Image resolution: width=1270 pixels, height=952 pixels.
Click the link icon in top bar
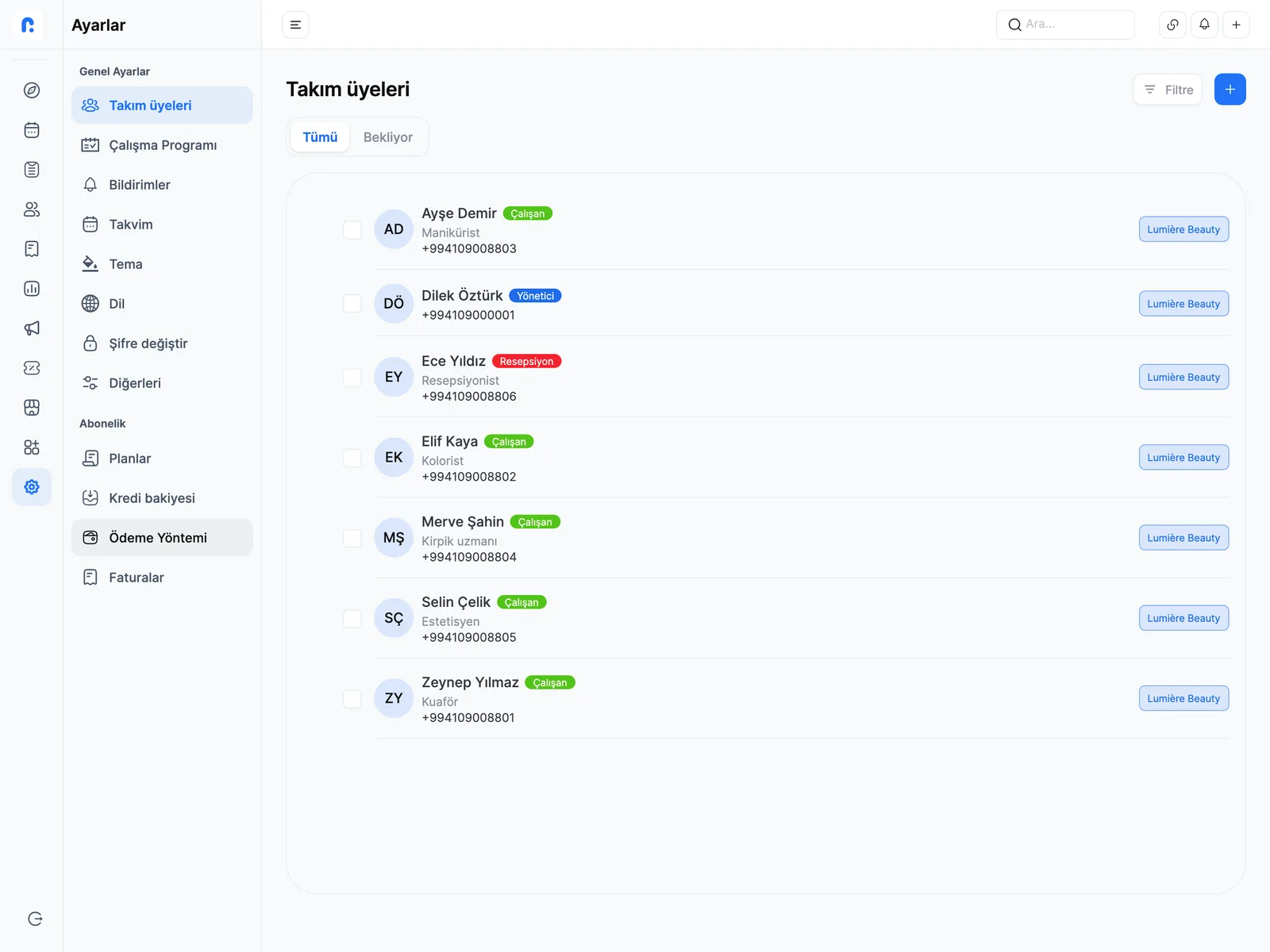click(1172, 25)
